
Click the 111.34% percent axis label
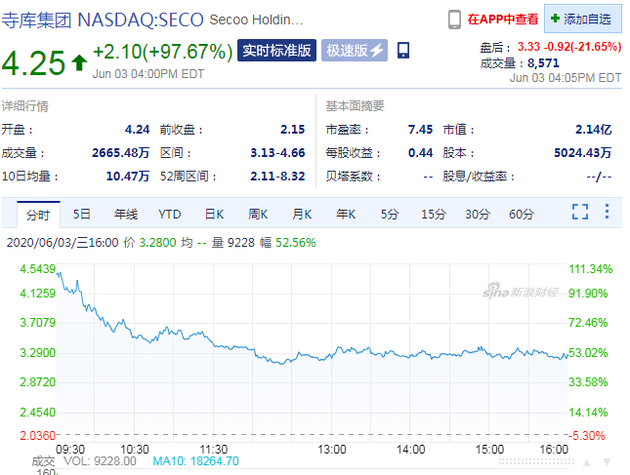(x=591, y=269)
